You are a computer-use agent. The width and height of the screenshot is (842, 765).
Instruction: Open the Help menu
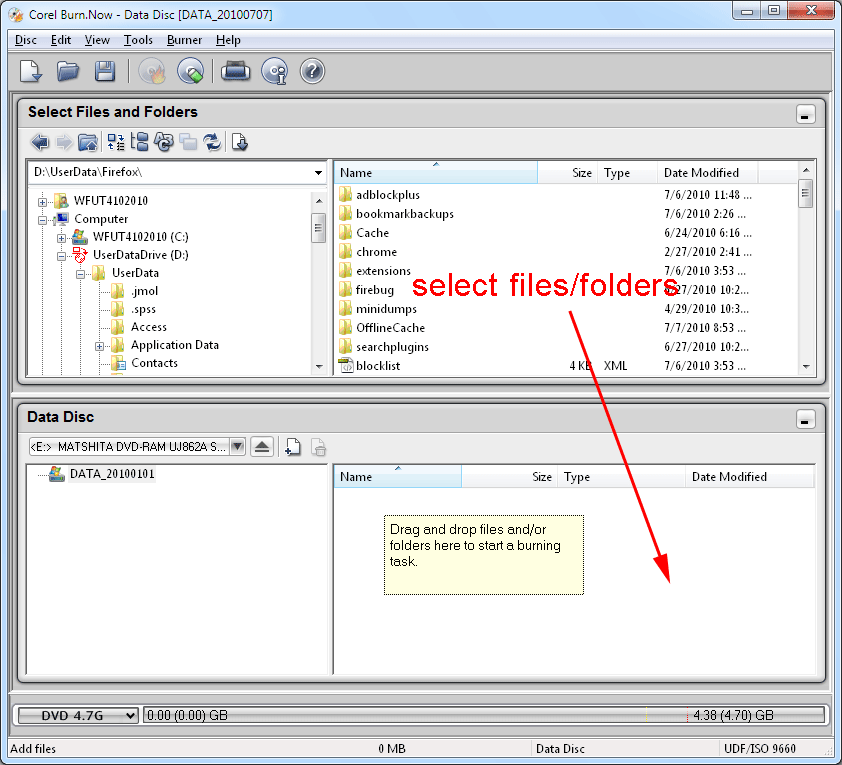tap(228, 40)
